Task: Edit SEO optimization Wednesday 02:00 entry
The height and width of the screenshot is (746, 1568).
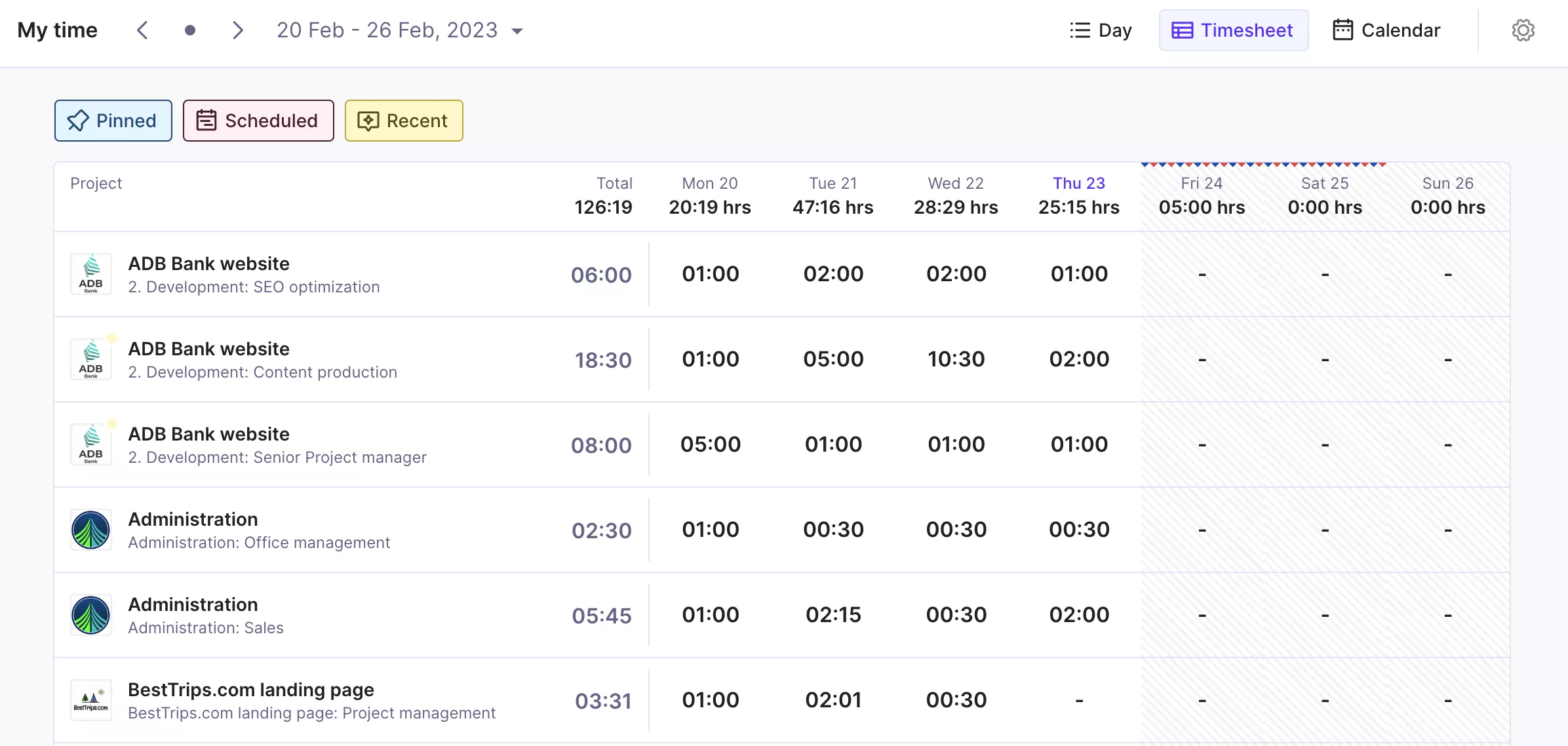Action: tap(956, 274)
